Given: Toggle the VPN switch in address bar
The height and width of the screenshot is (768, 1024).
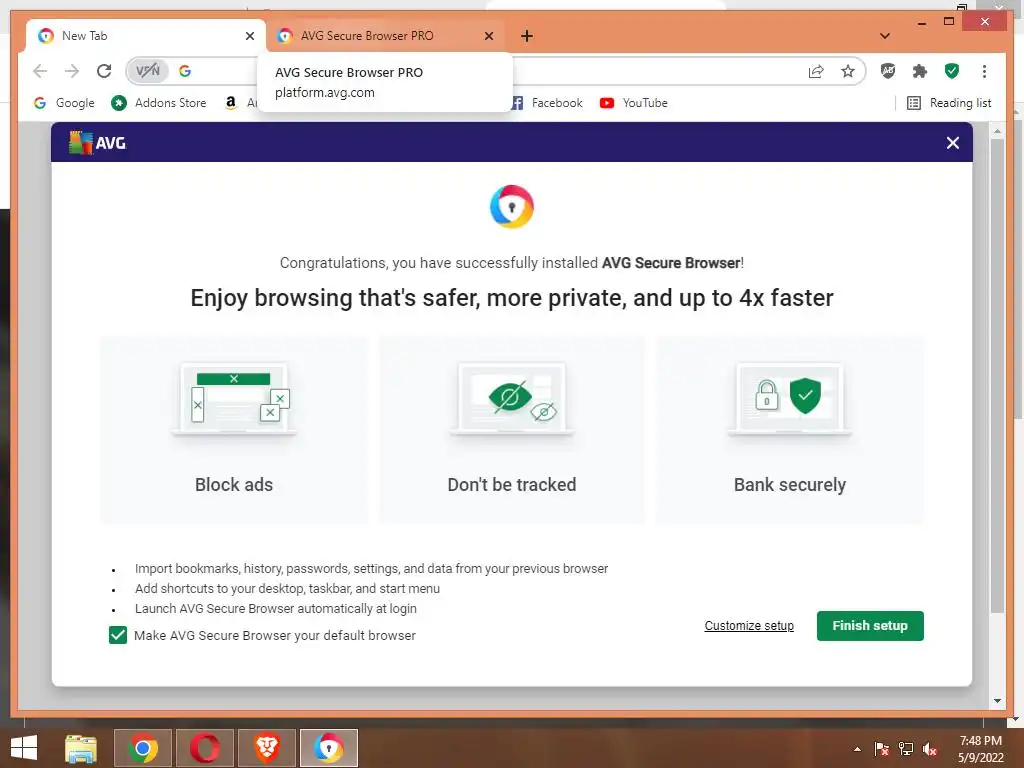Looking at the screenshot, I should 148,71.
